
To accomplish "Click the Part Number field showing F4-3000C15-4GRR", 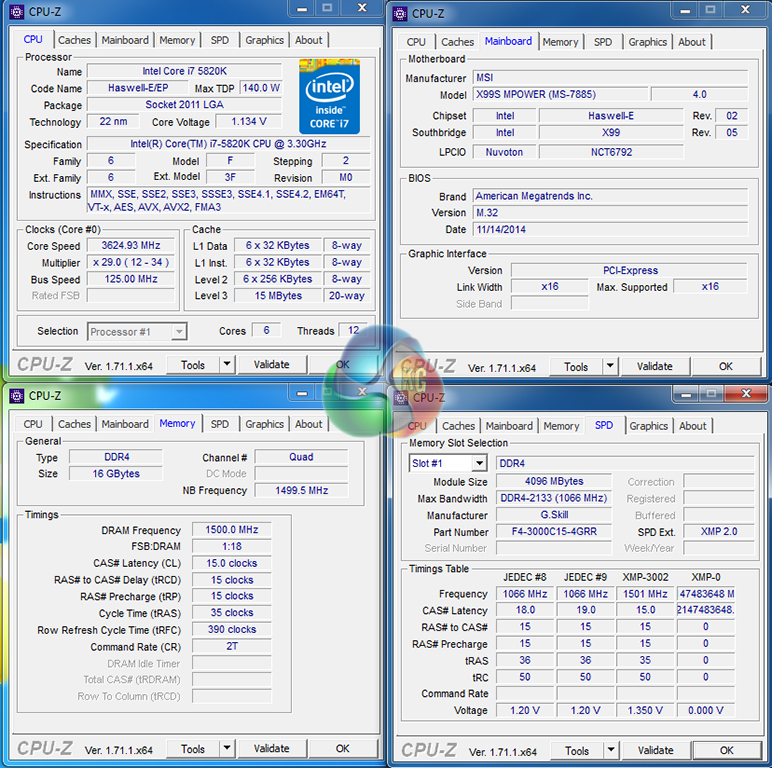I will coord(553,532).
